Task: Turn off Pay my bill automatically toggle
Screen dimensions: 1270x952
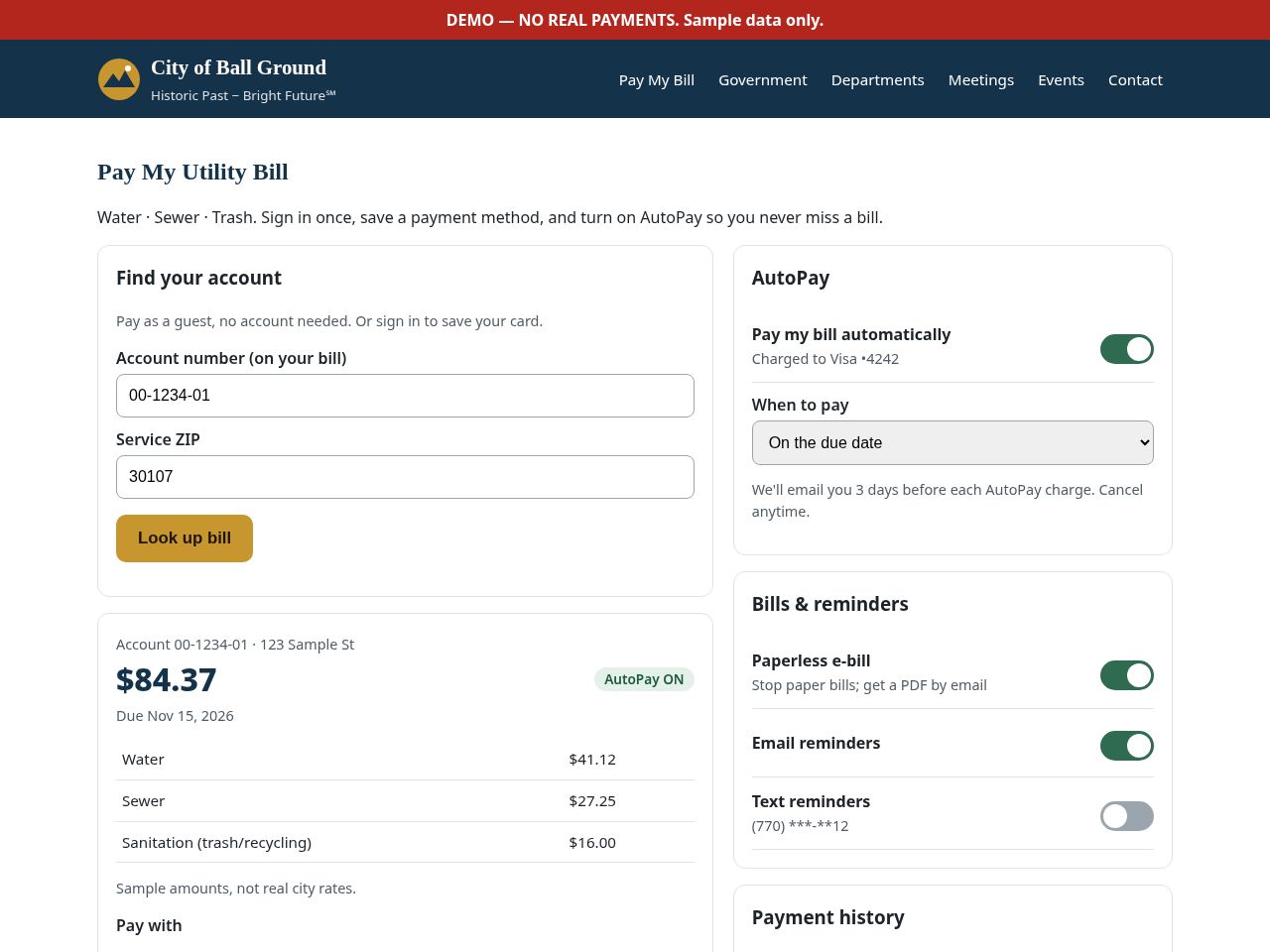Action: click(x=1126, y=349)
